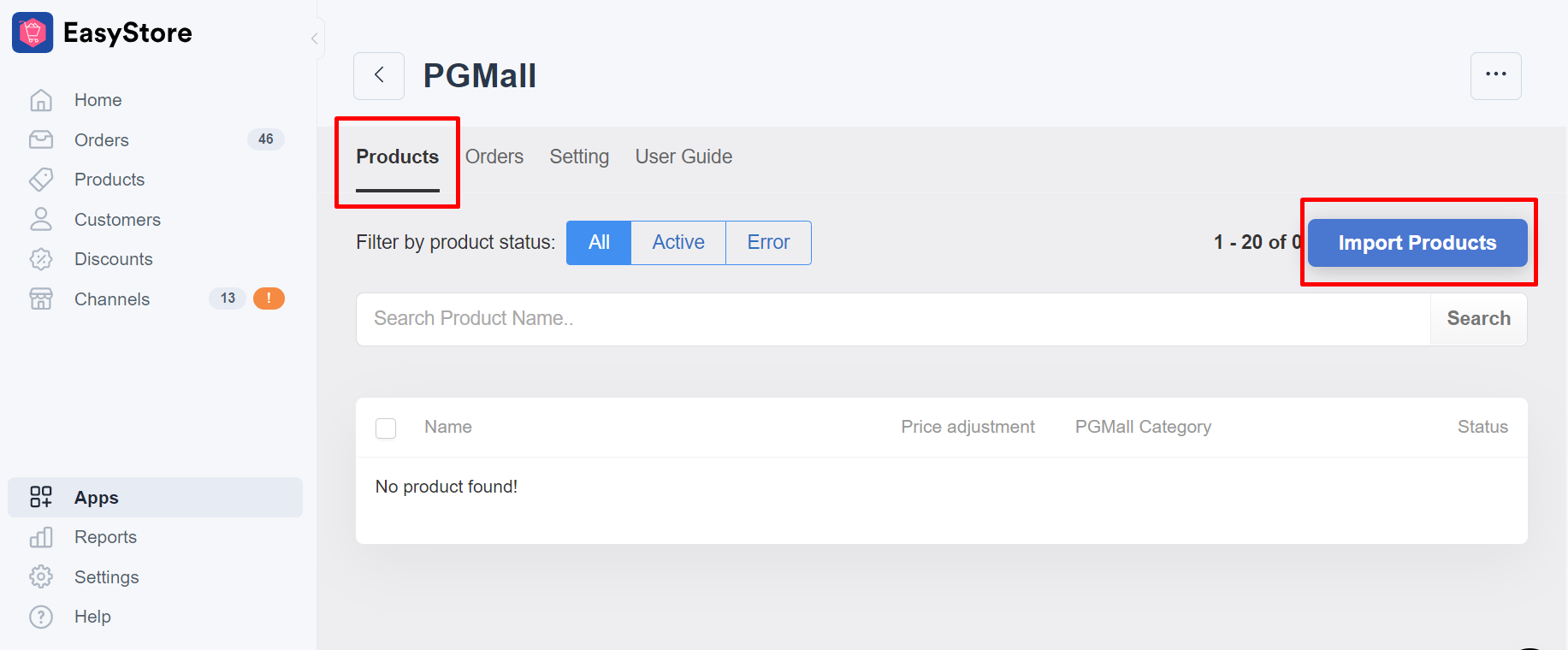Filter product status by Error
The height and width of the screenshot is (650, 1568).
[x=768, y=243]
